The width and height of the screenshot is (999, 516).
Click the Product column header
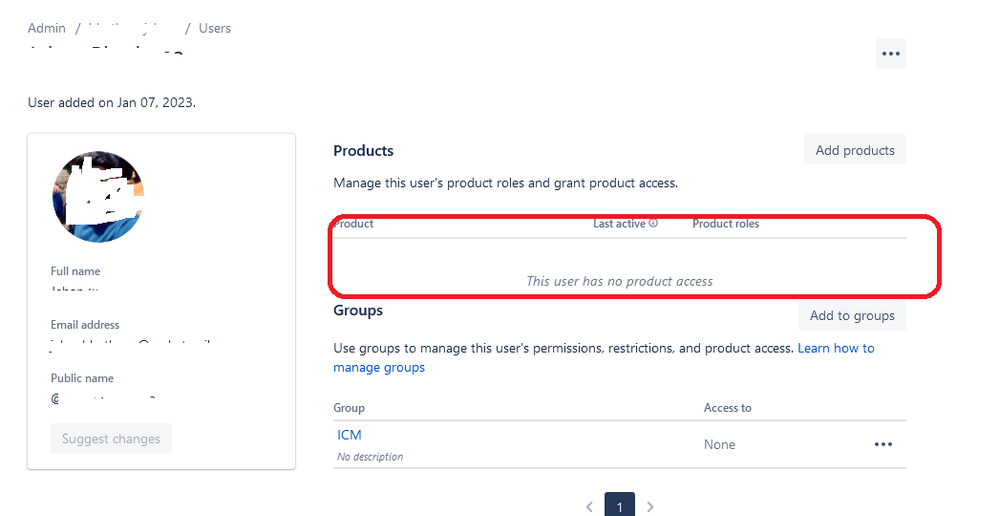click(354, 224)
